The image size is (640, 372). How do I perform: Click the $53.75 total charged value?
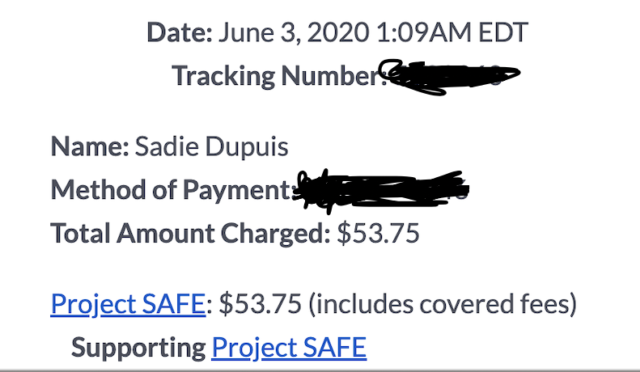click(x=378, y=234)
